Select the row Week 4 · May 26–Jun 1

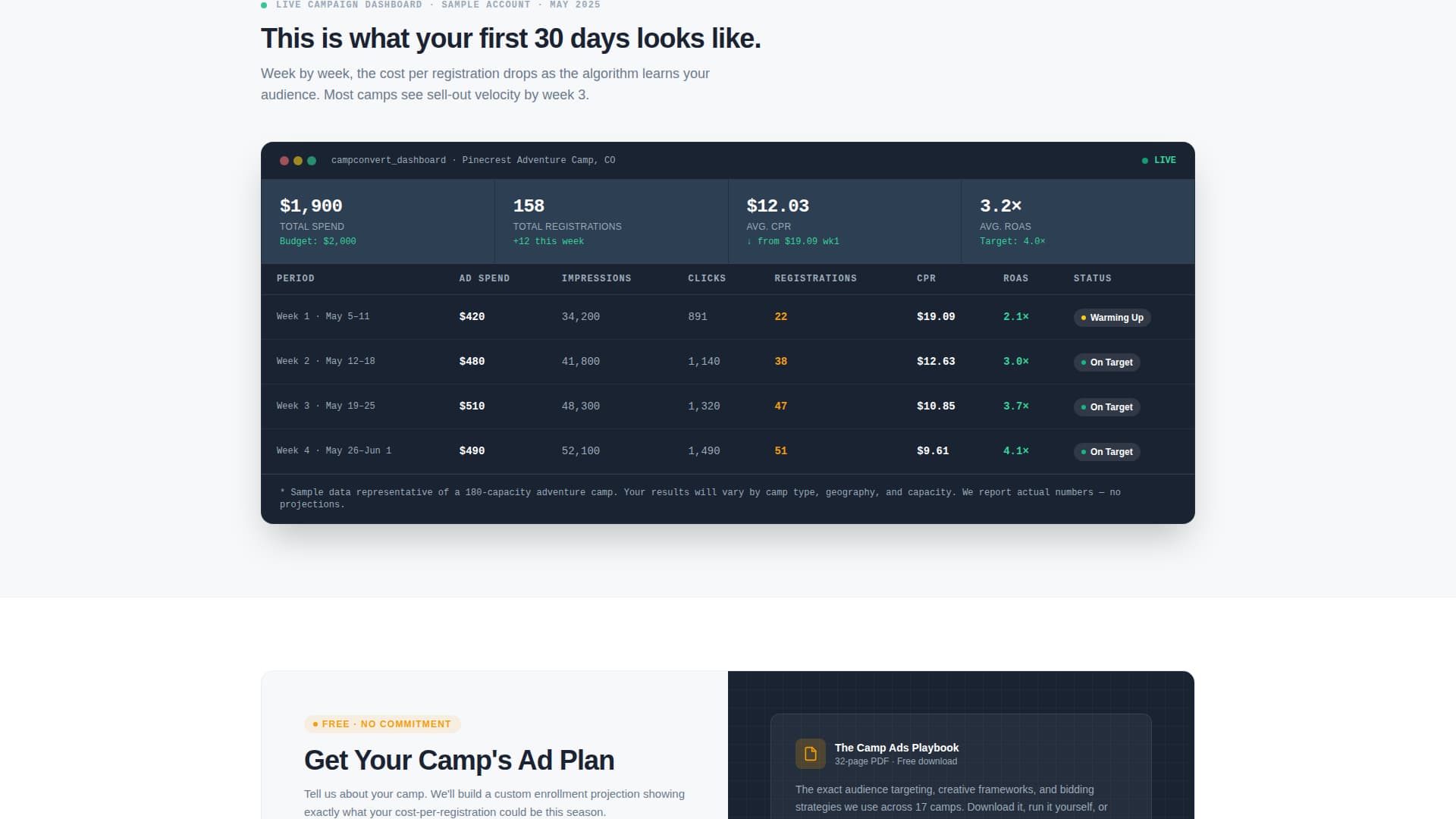pyautogui.click(x=728, y=451)
